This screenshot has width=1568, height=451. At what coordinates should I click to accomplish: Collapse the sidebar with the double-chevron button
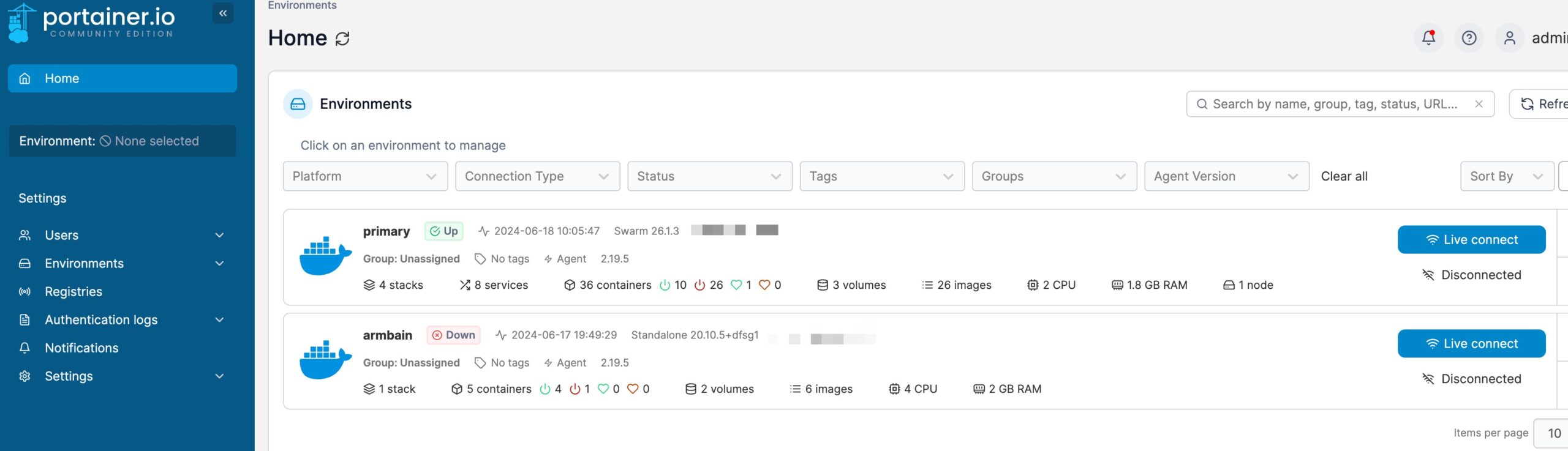pos(223,13)
